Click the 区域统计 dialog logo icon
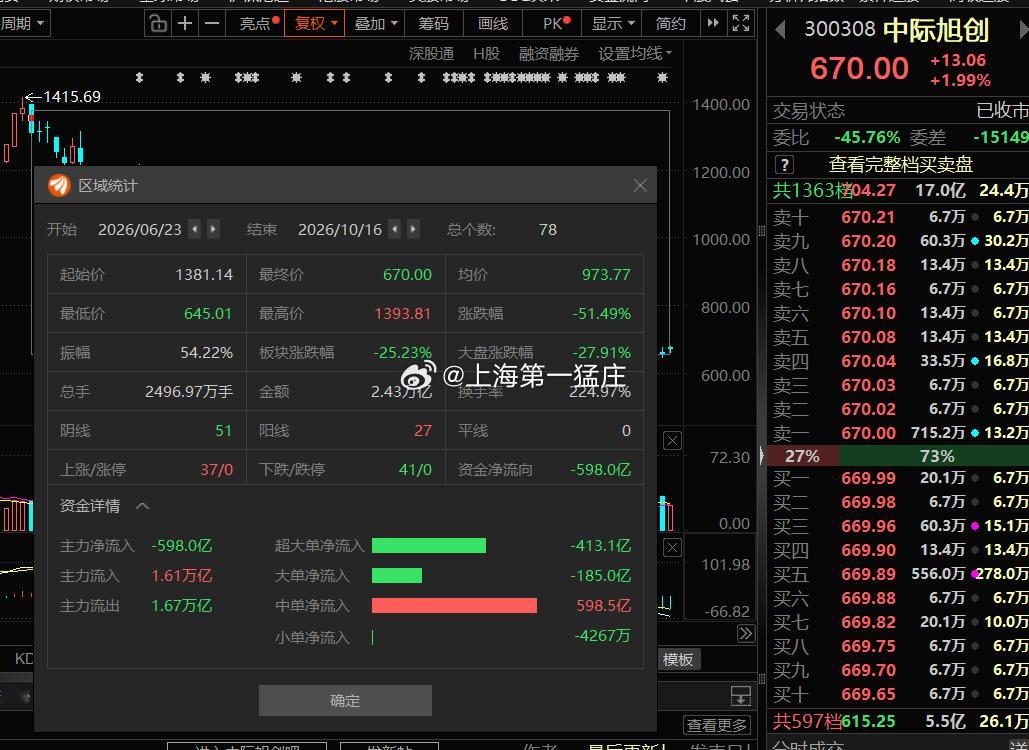 [59, 186]
